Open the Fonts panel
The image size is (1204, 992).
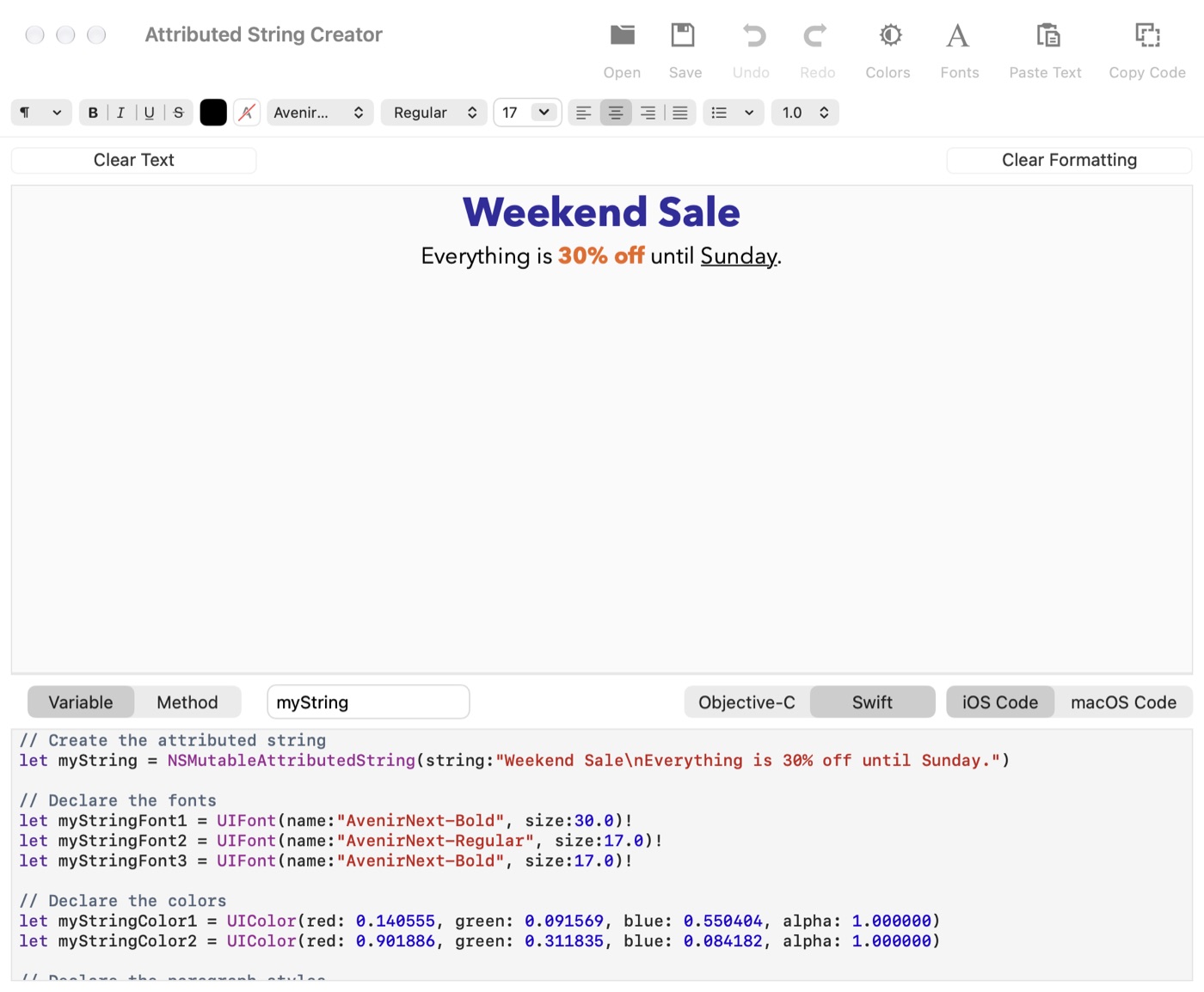[958, 35]
